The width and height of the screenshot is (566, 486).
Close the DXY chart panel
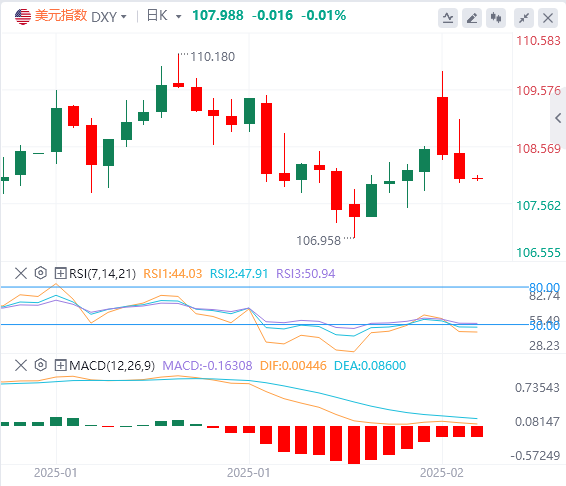[x=548, y=18]
